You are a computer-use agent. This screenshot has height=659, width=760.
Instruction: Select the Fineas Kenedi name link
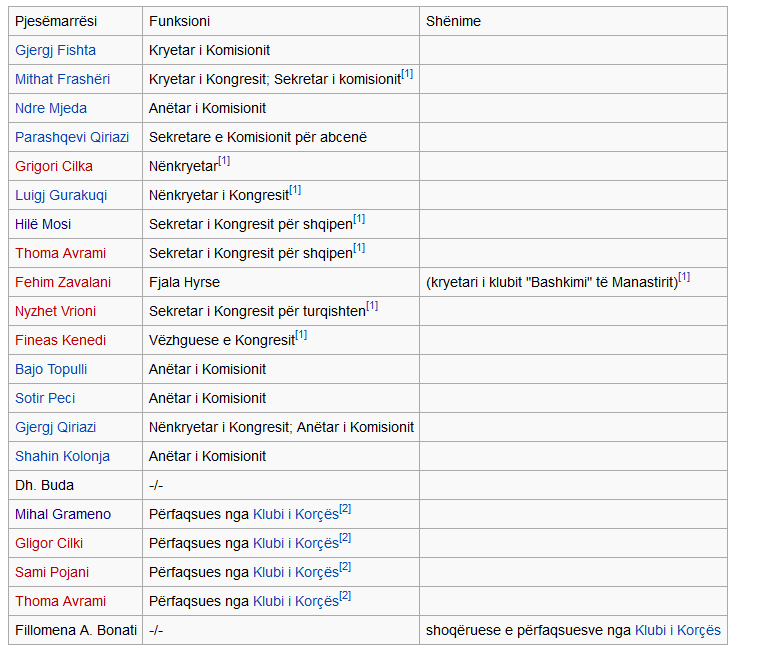click(x=60, y=340)
